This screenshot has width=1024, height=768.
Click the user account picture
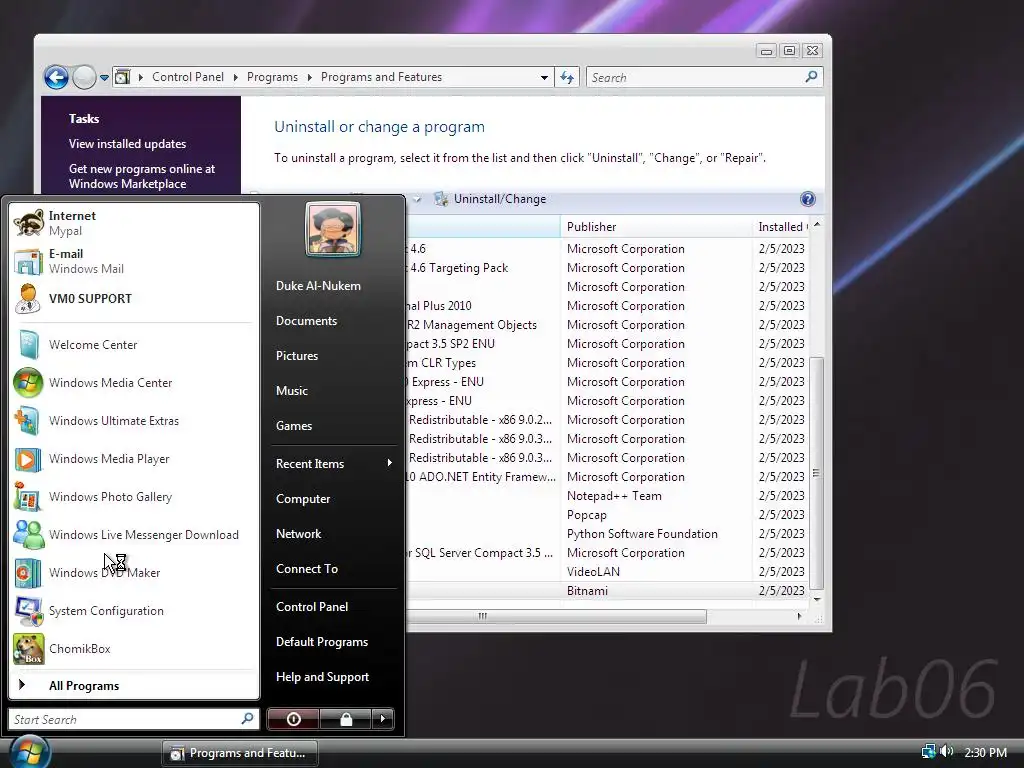(x=332, y=229)
